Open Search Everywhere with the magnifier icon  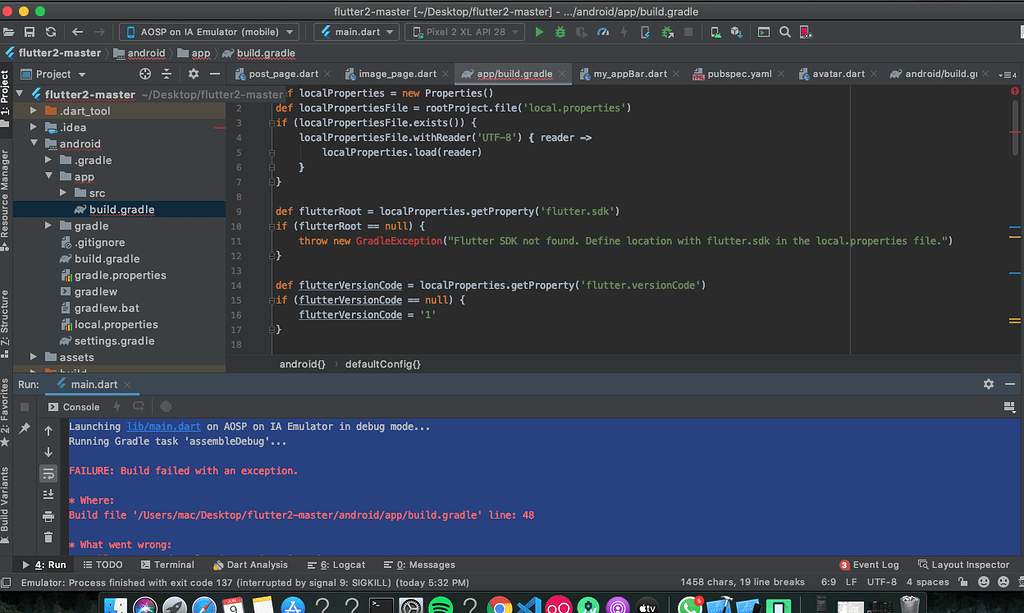[x=785, y=31]
